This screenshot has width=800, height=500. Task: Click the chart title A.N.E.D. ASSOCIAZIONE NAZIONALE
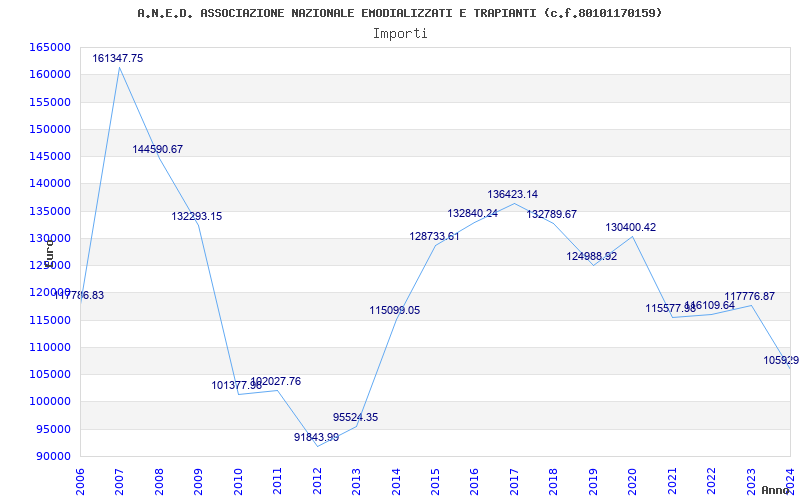399,13
